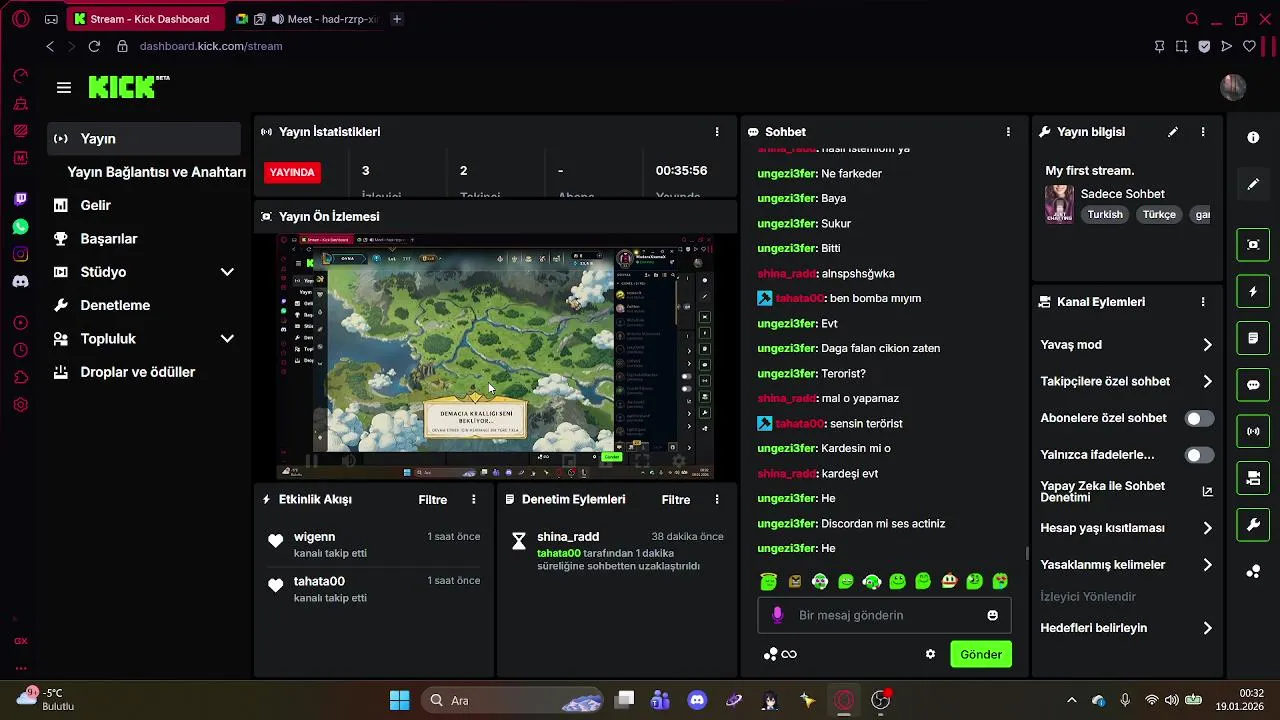Toggle activity feed lightning widget button
1280x720 pixels.
[1253, 291]
